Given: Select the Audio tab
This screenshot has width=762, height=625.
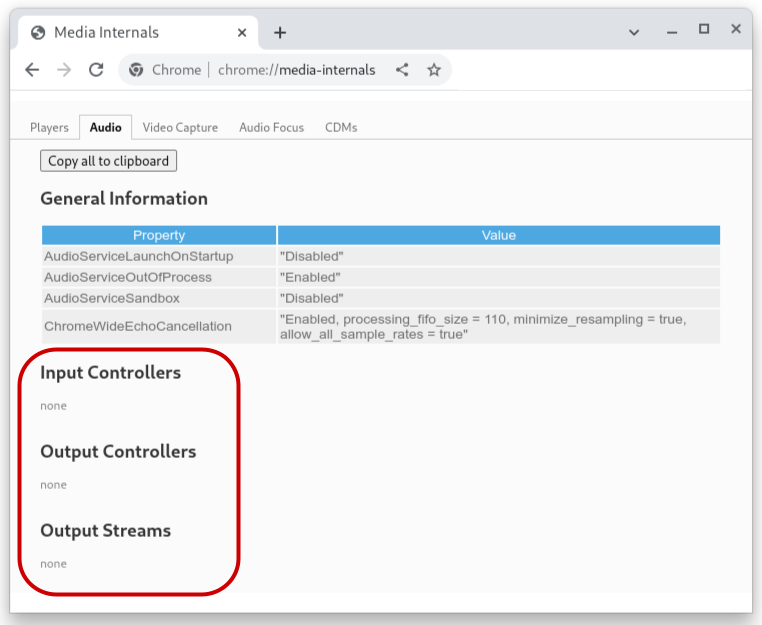Looking at the screenshot, I should point(106,127).
